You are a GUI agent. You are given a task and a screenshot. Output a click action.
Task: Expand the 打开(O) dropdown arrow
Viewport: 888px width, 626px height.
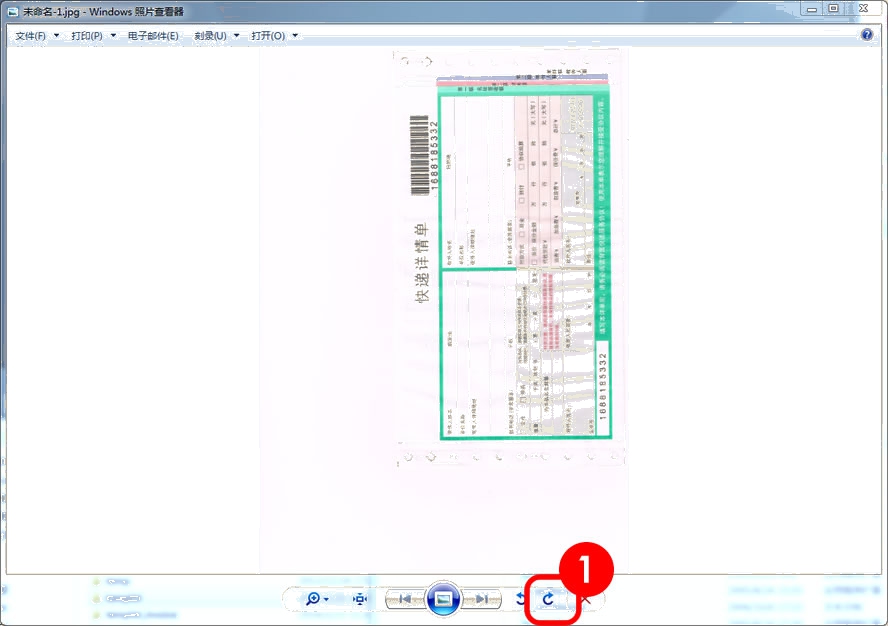click(x=295, y=36)
